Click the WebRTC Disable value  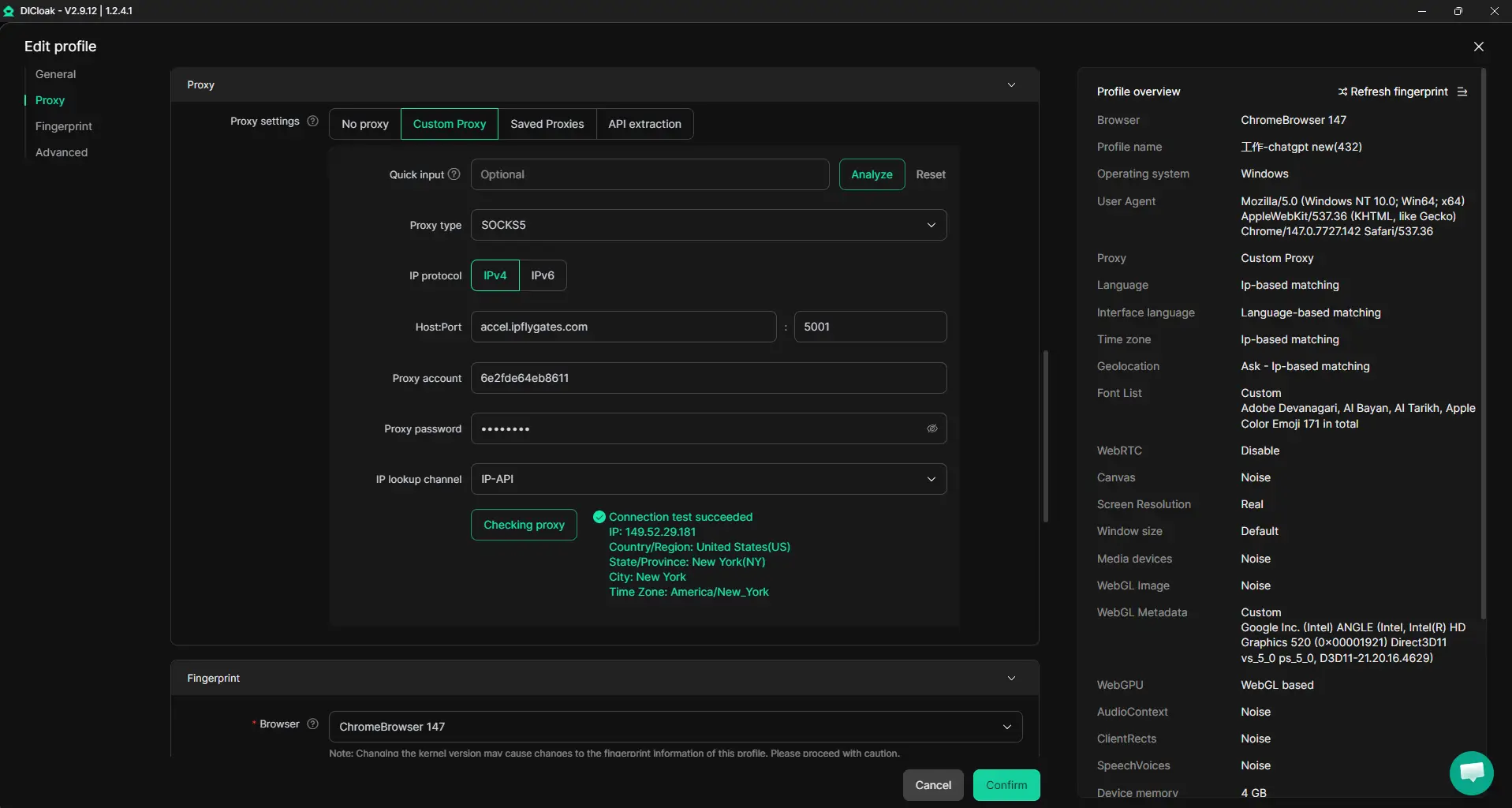[x=1260, y=451]
